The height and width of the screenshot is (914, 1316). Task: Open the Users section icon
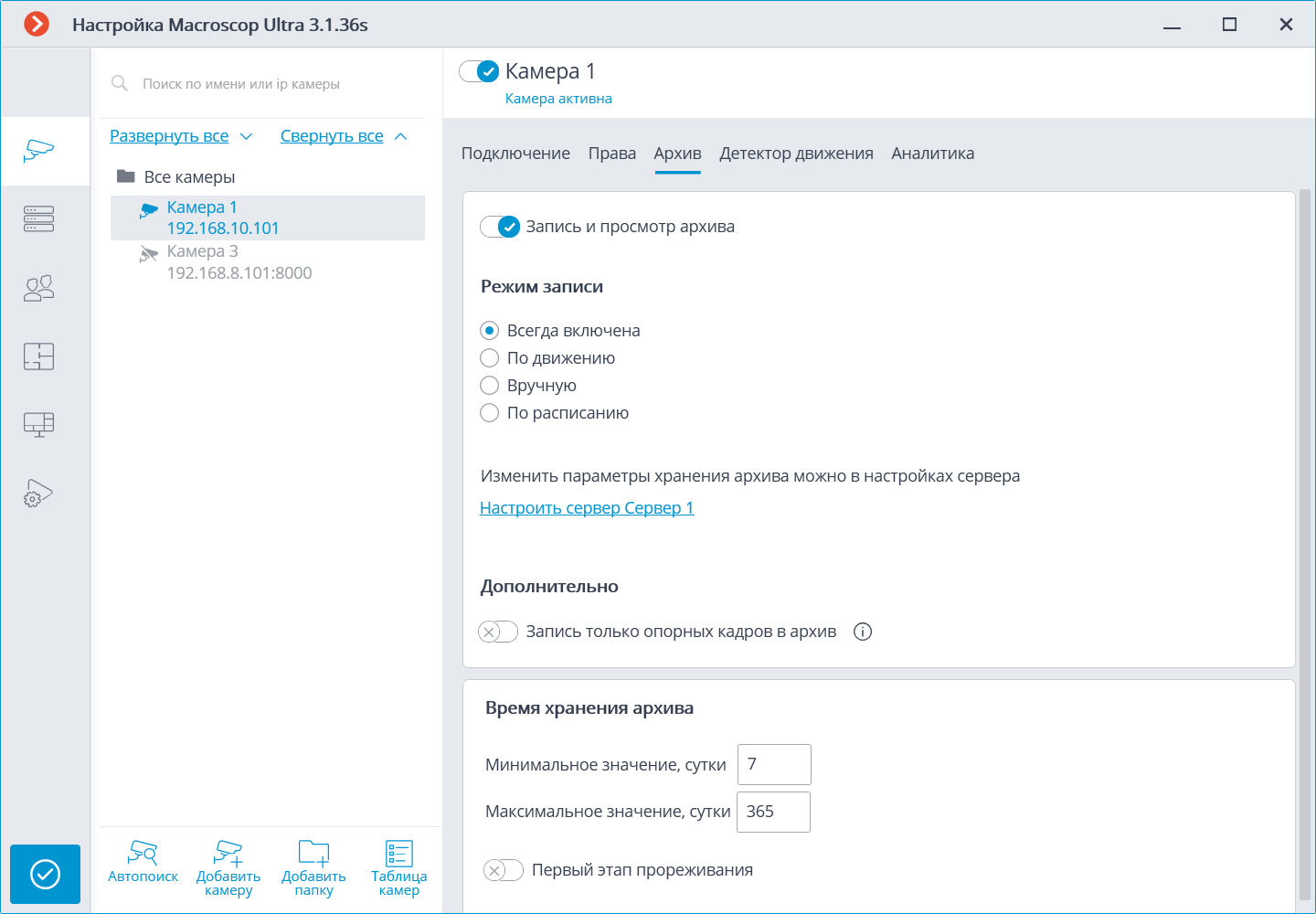coord(39,288)
